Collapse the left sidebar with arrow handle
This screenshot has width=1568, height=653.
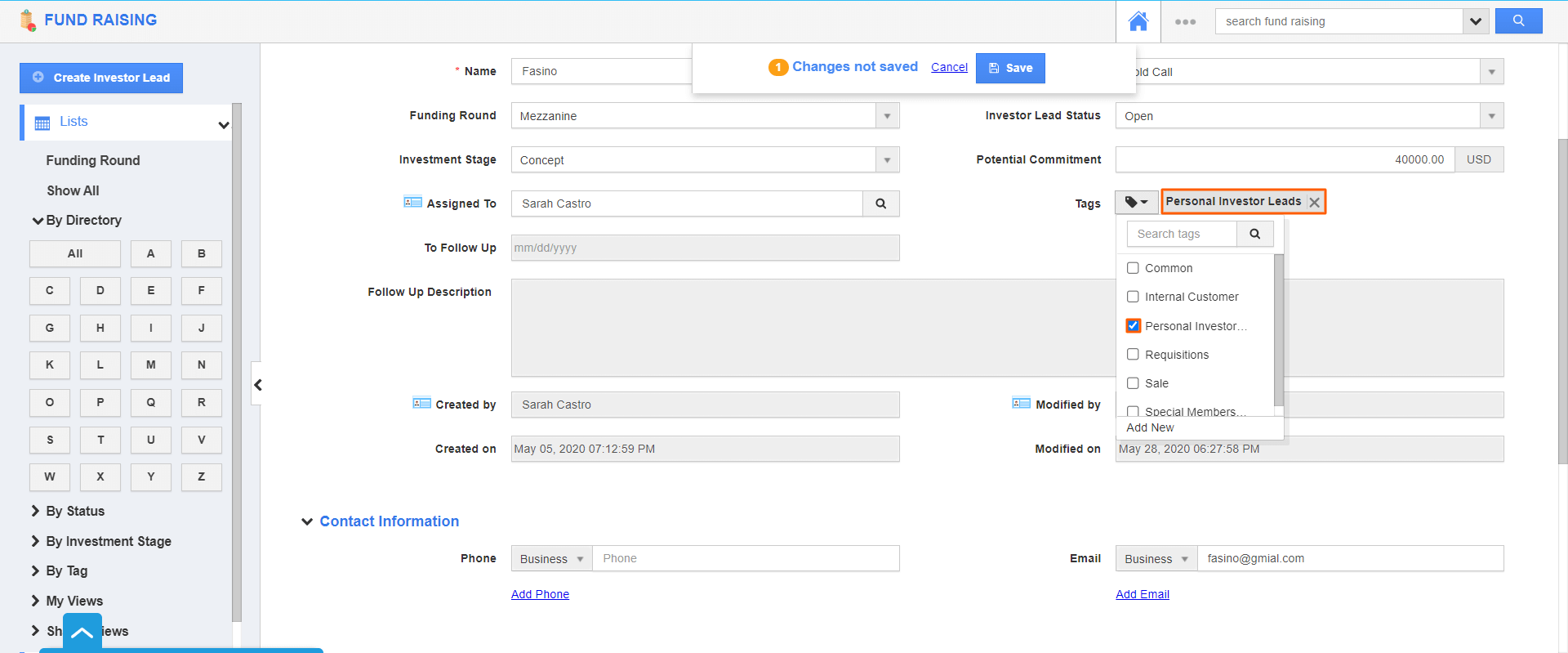(257, 385)
